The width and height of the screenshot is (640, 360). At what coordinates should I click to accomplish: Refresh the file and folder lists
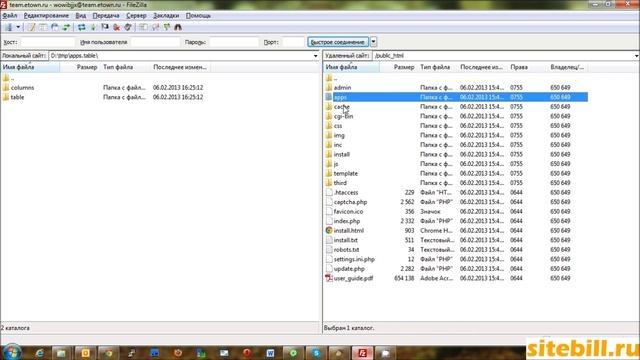coord(82,27)
